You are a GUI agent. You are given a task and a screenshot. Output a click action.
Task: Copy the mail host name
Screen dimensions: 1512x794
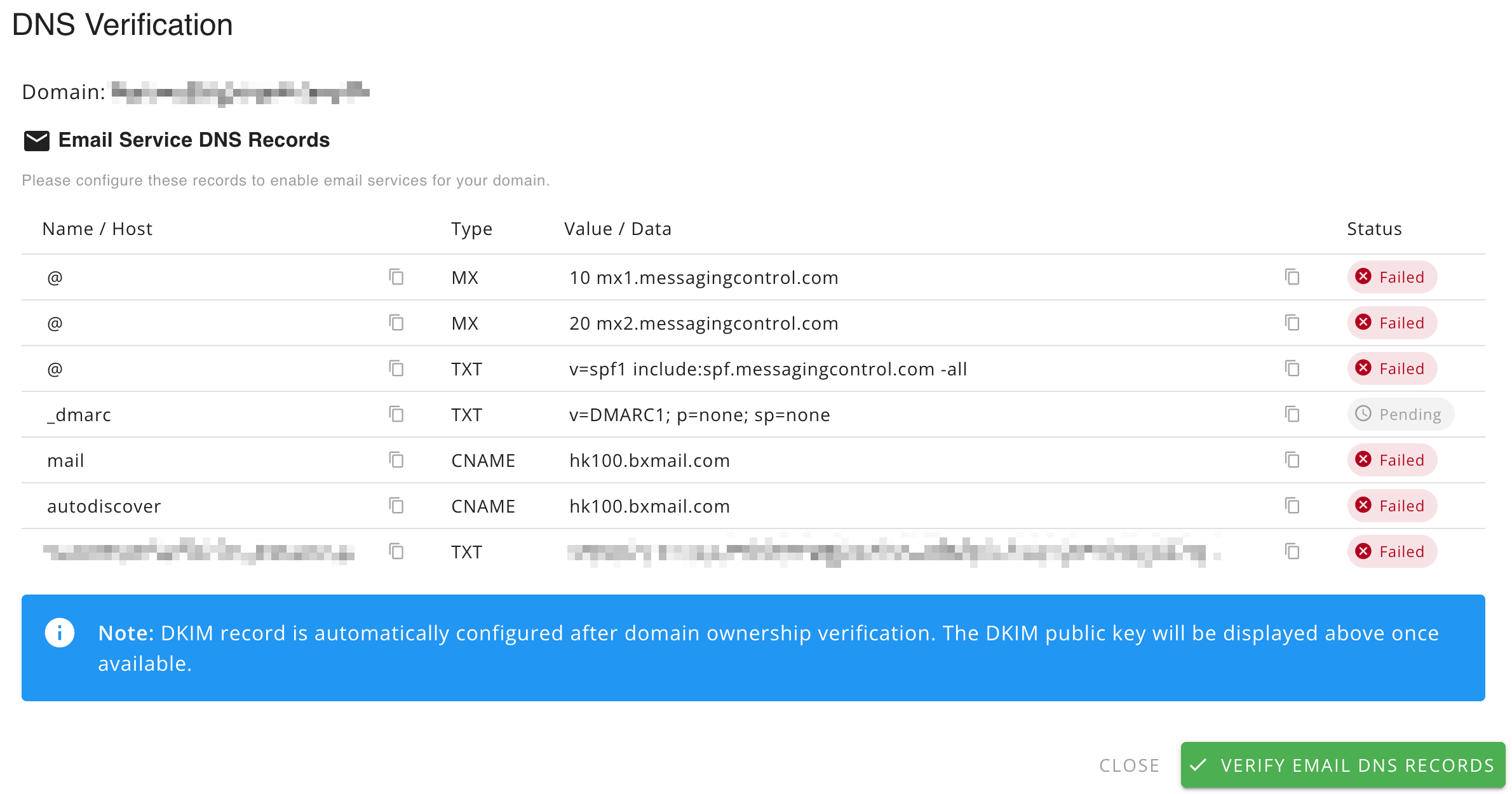(x=396, y=460)
